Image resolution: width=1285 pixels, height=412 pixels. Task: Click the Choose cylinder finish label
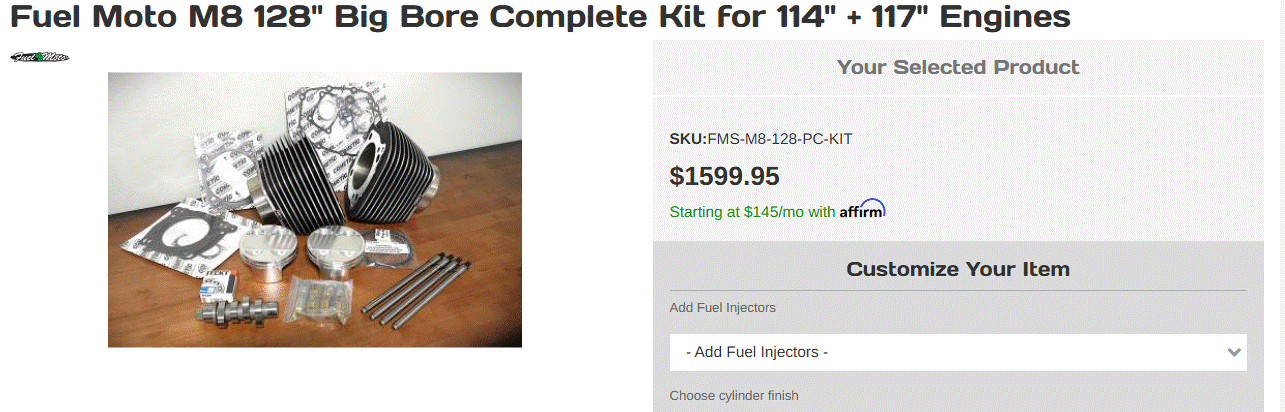point(734,395)
